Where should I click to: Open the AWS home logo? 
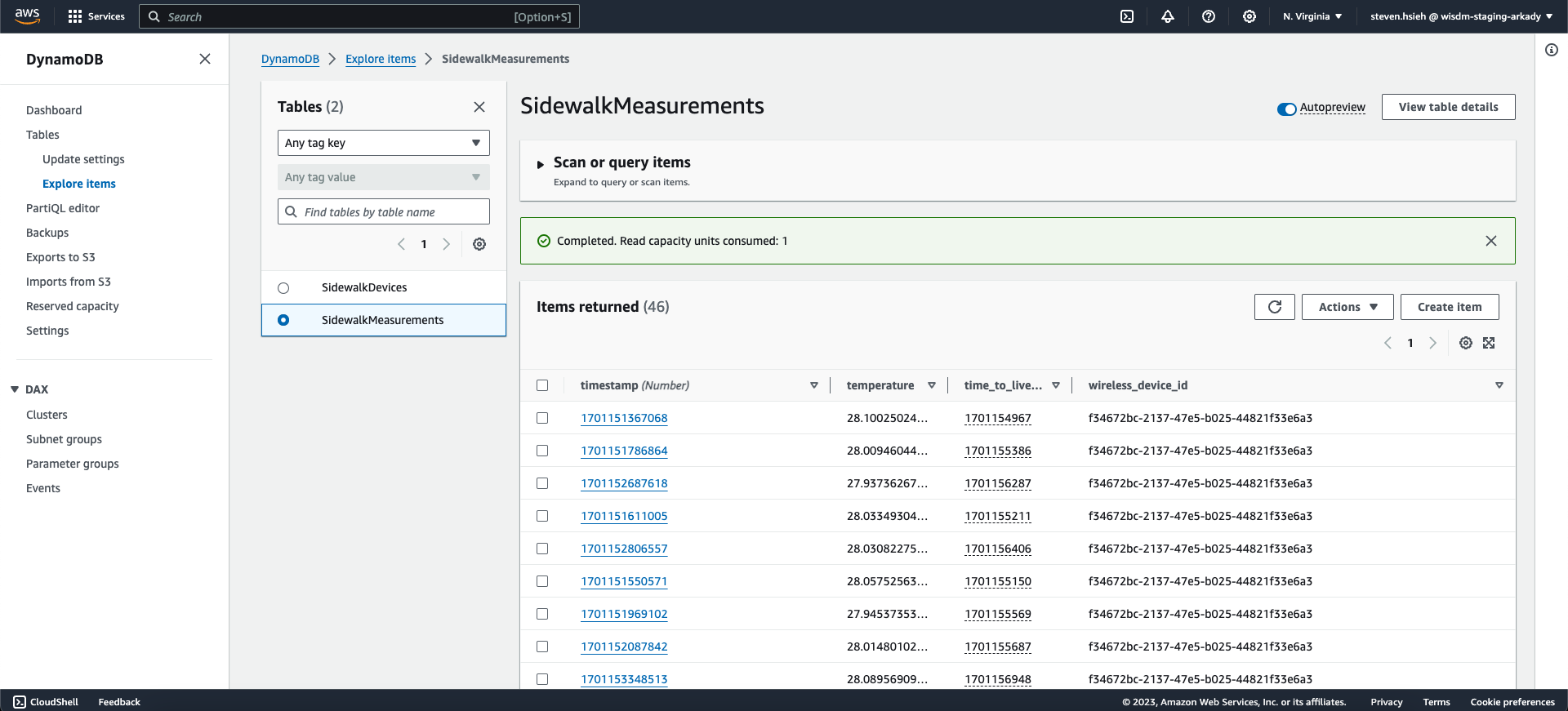(27, 16)
